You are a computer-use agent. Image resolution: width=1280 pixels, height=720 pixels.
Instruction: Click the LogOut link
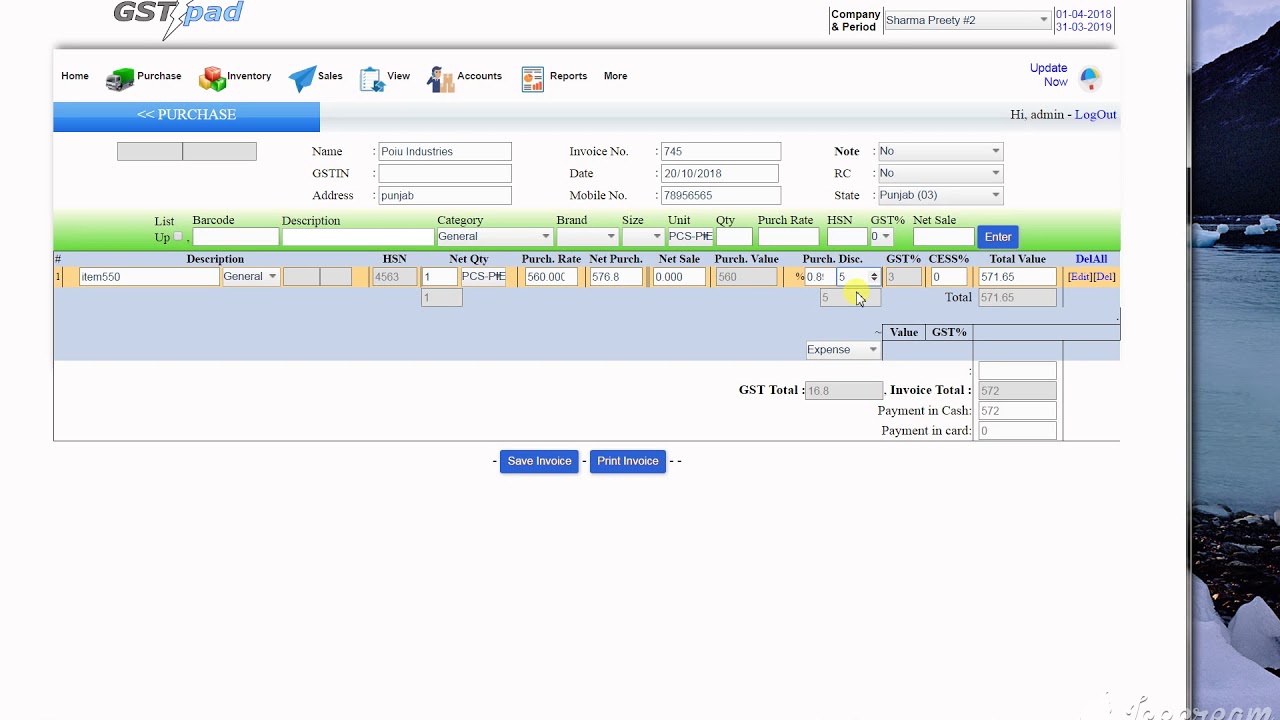(x=1095, y=115)
